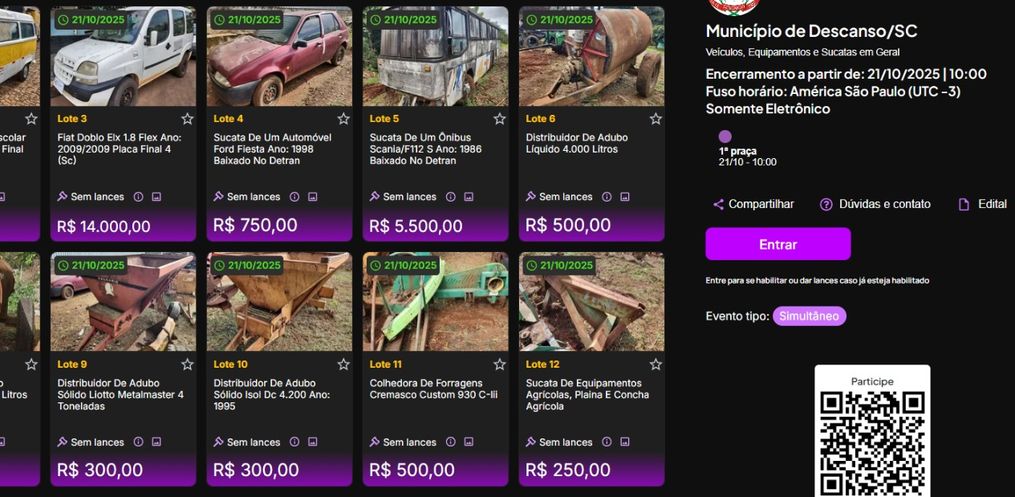Click the photo icon on Lote 11 card
Viewport: 1015px width, 497px height.
pyautogui.click(x=468, y=442)
